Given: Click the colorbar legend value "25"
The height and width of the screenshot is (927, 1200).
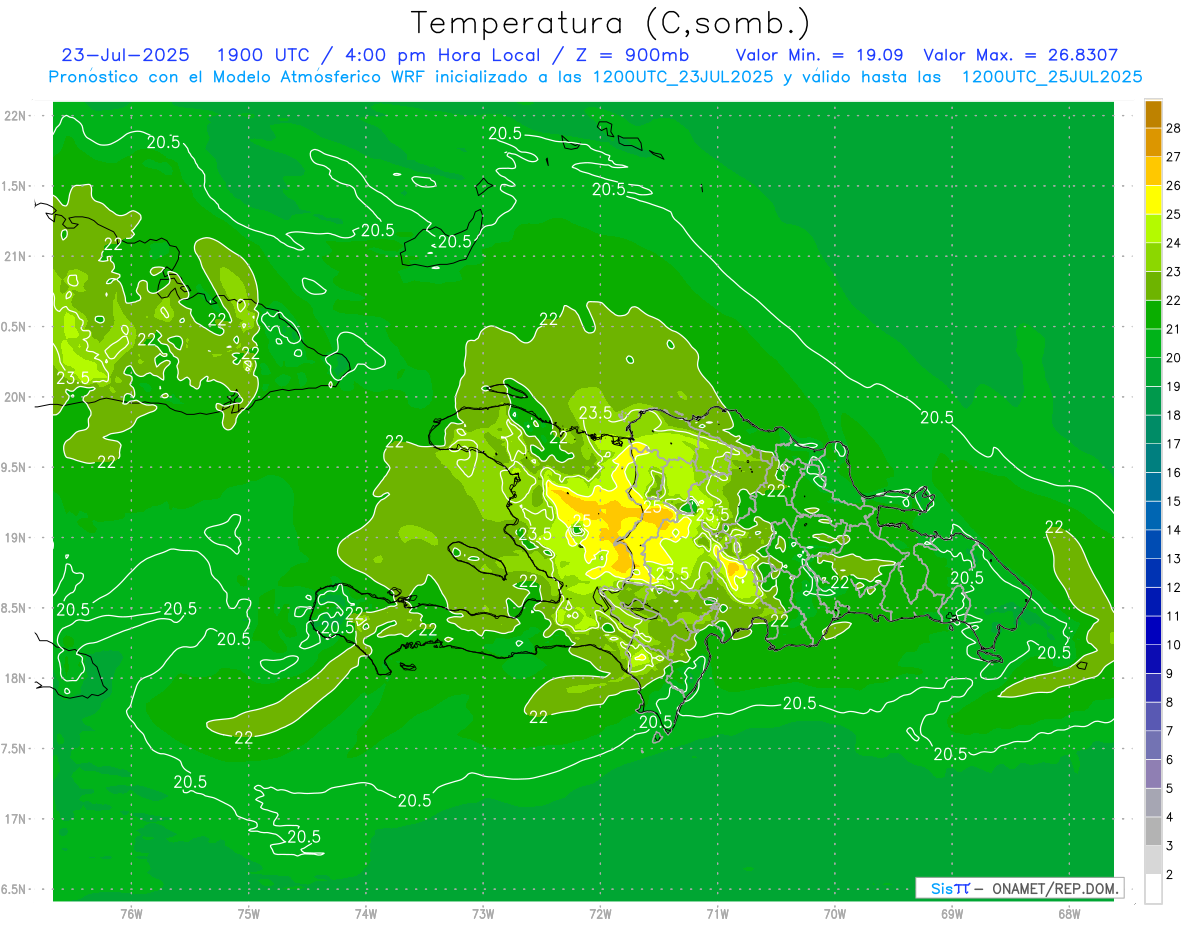Looking at the screenshot, I should 1174,214.
